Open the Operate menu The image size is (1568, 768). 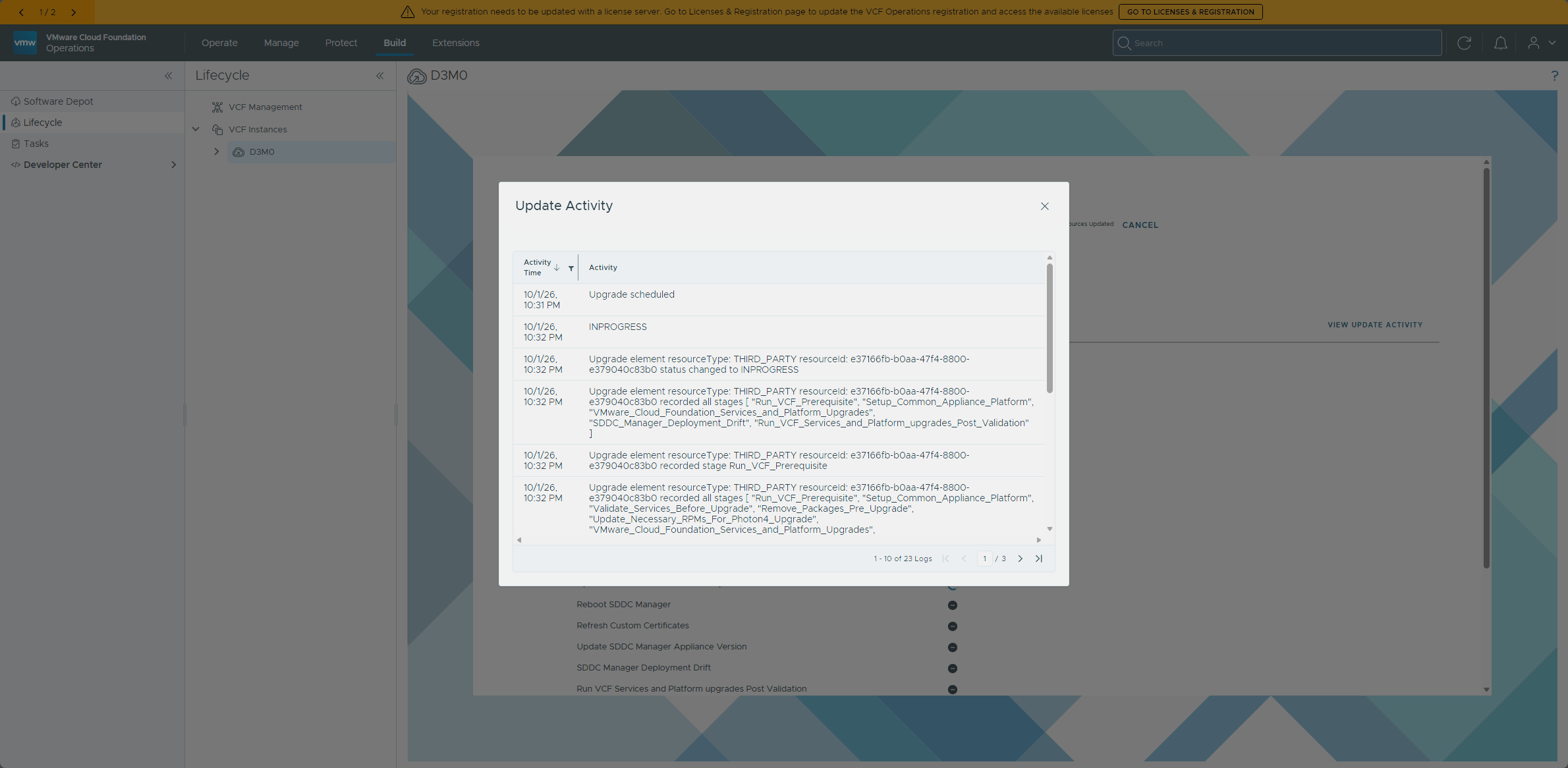point(219,43)
